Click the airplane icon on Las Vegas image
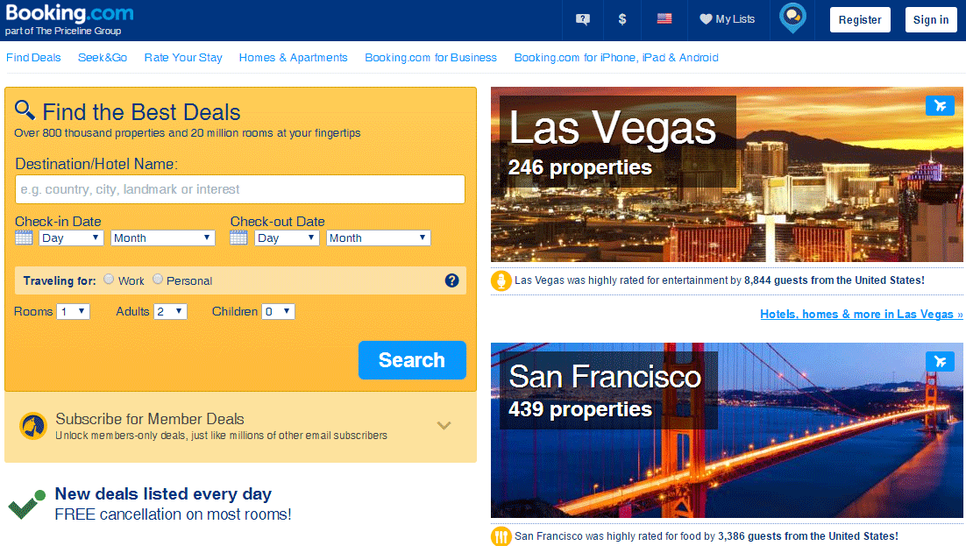Viewport: 966px width, 546px height. point(940,105)
